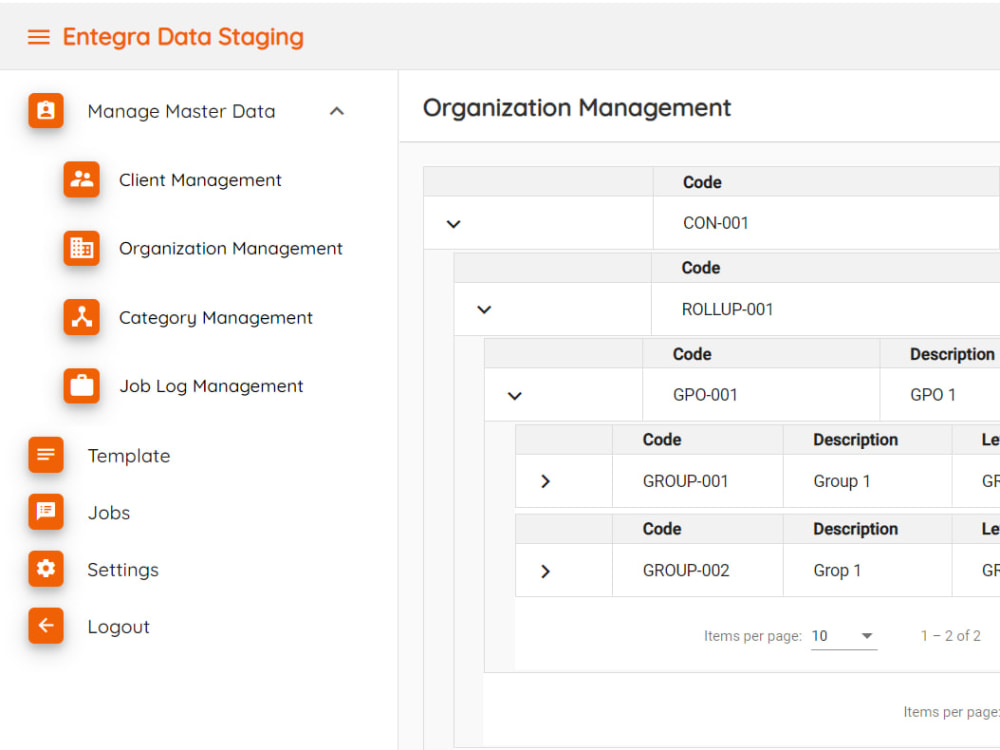Click the Organization Management building icon
The height and width of the screenshot is (750, 1000).
(x=82, y=248)
